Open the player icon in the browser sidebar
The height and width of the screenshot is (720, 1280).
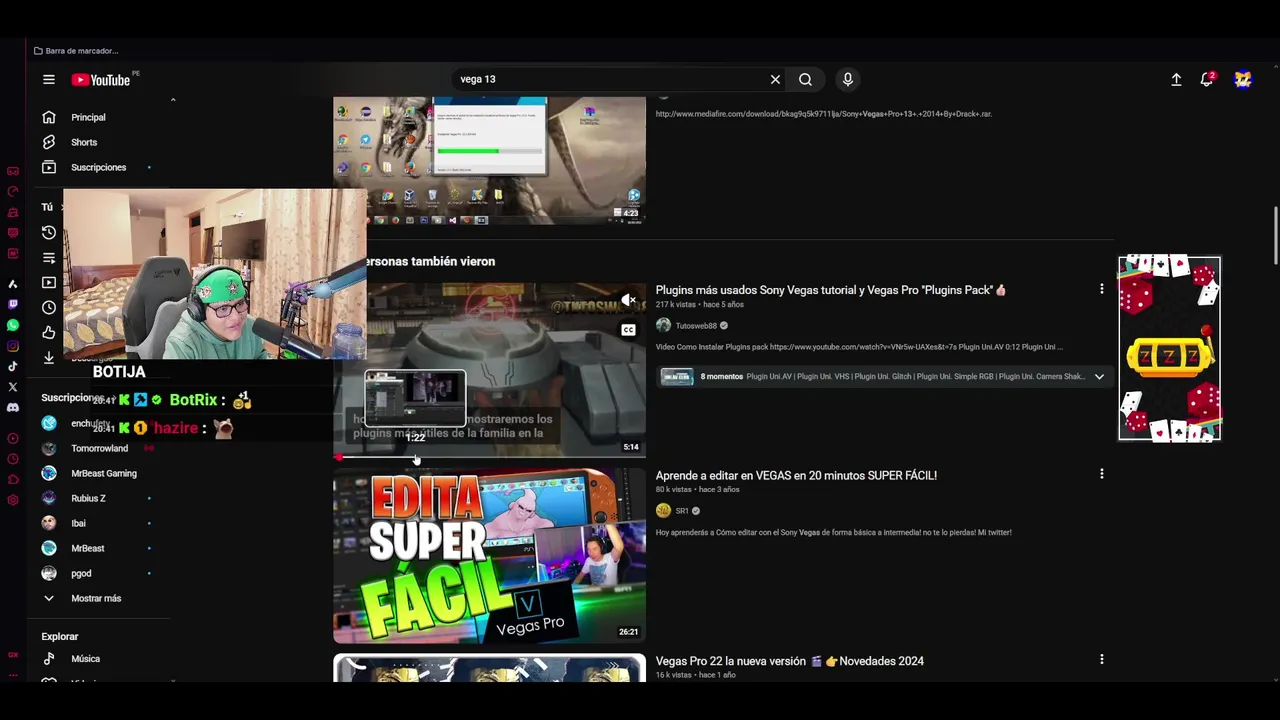[x=13, y=438]
